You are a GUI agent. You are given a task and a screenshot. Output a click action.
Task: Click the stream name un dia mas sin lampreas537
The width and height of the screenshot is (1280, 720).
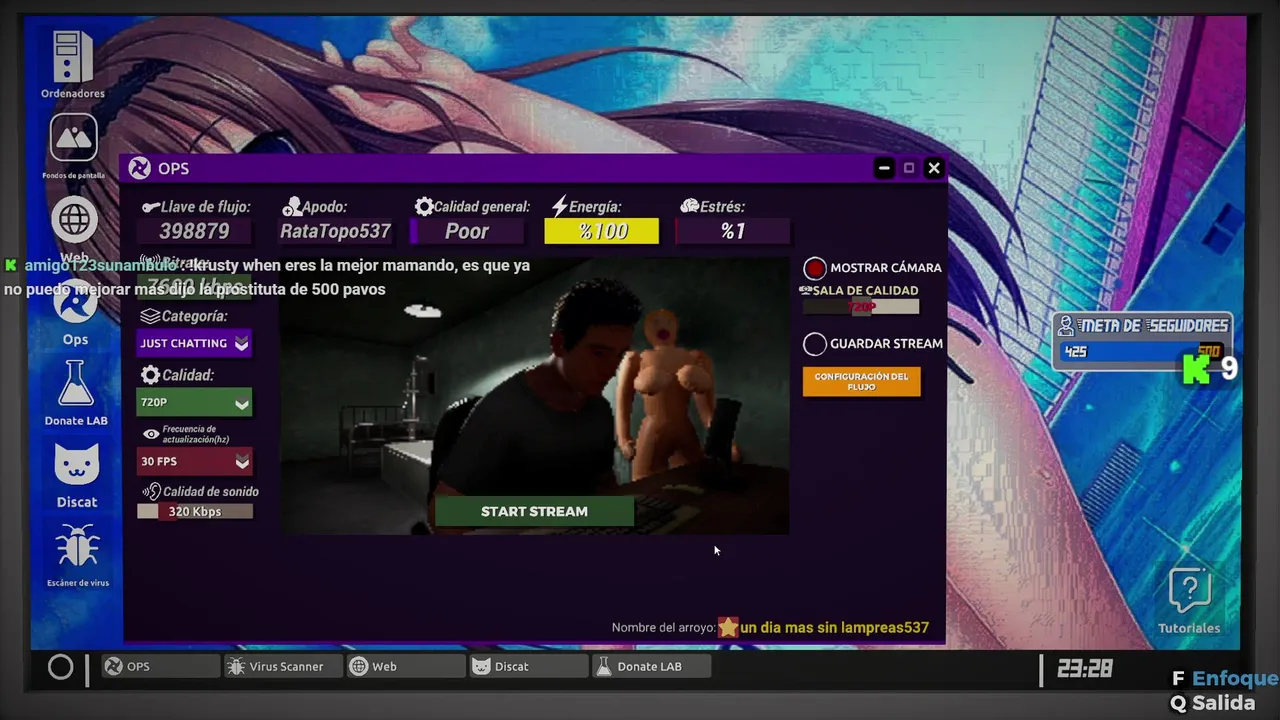click(834, 628)
